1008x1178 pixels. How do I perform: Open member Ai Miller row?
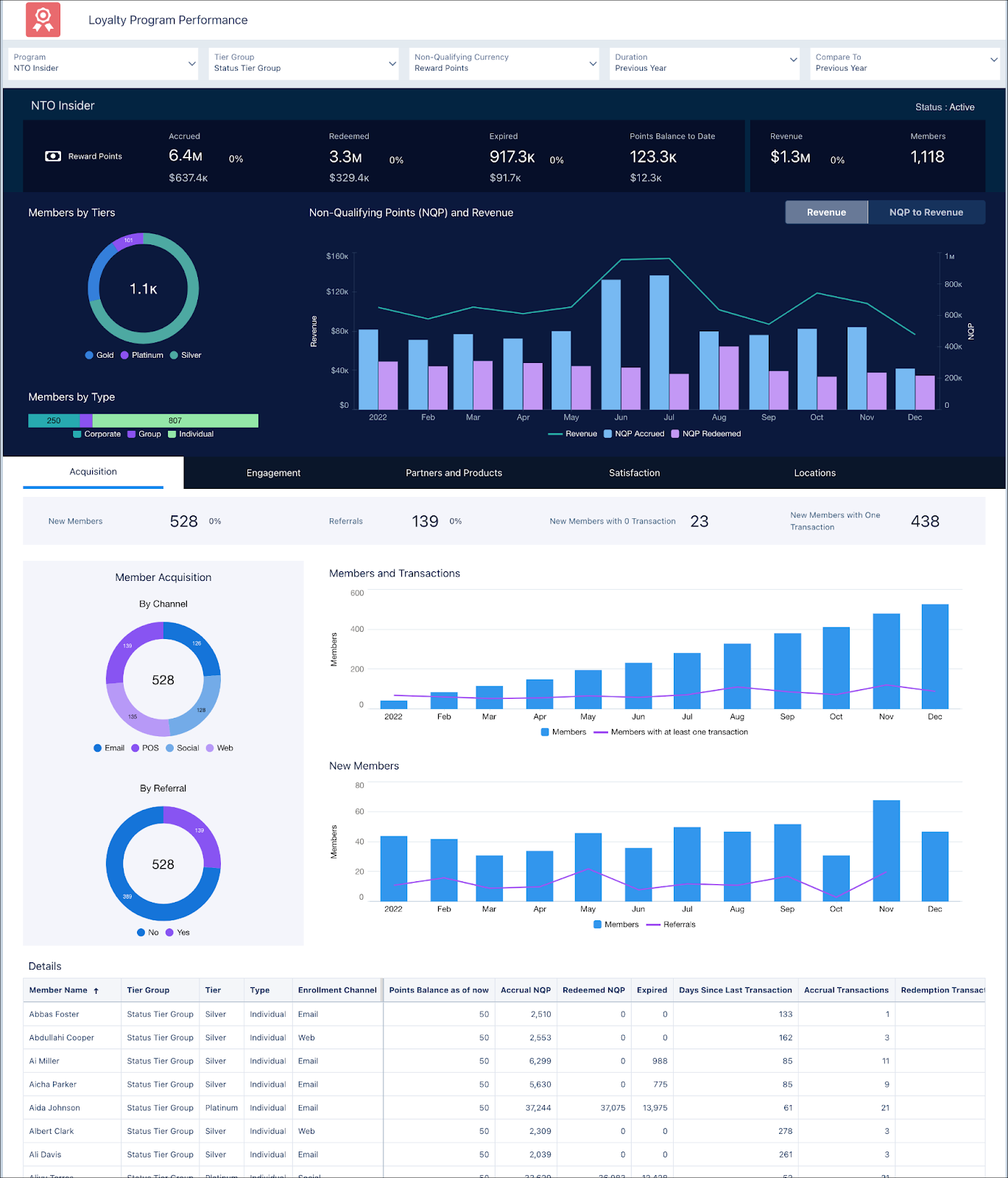tap(44, 1062)
